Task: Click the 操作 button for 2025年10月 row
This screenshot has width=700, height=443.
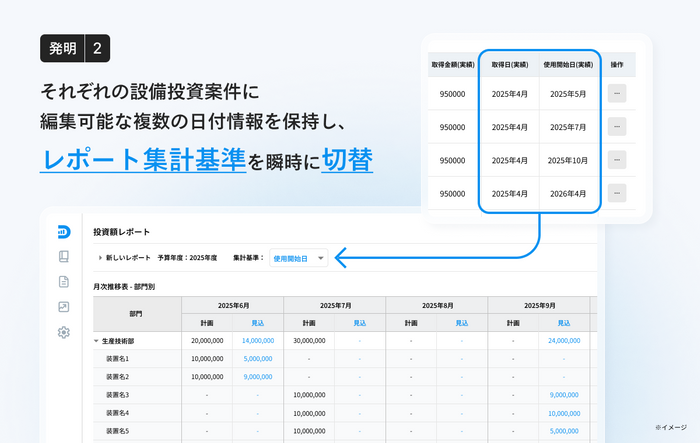Action: [x=617, y=160]
